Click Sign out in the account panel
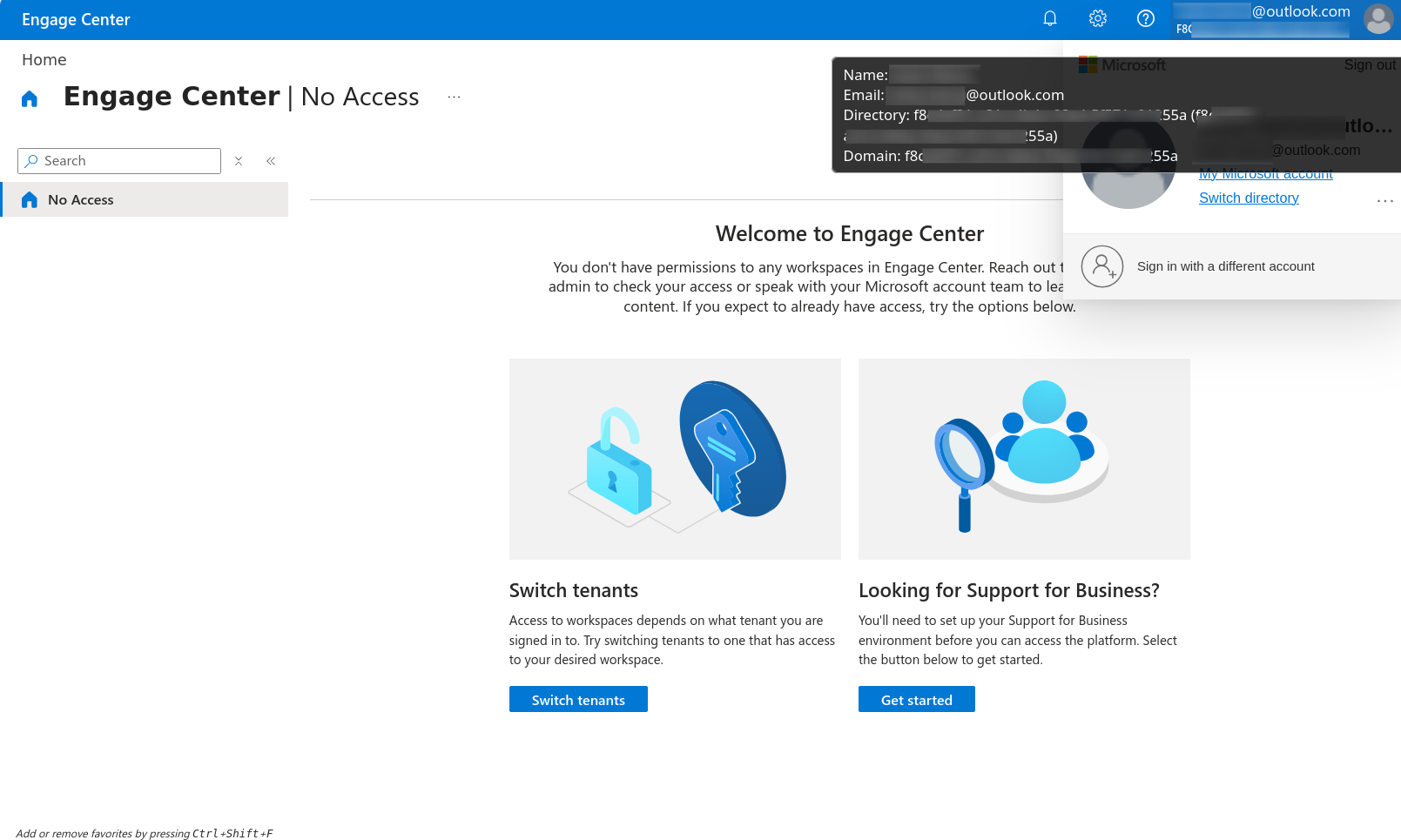Screen dimensions: 1401x840 pyautogui.click(x=1370, y=64)
